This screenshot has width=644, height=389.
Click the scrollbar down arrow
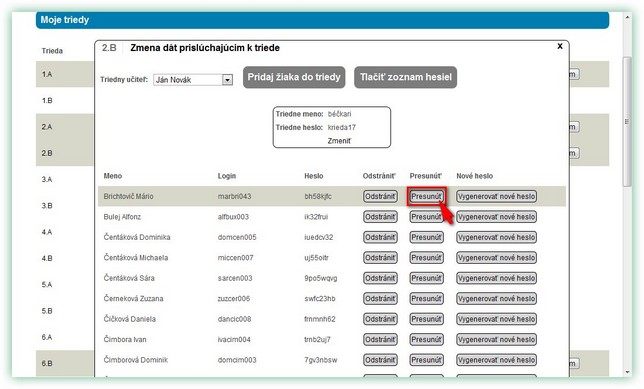pyautogui.click(x=627, y=372)
